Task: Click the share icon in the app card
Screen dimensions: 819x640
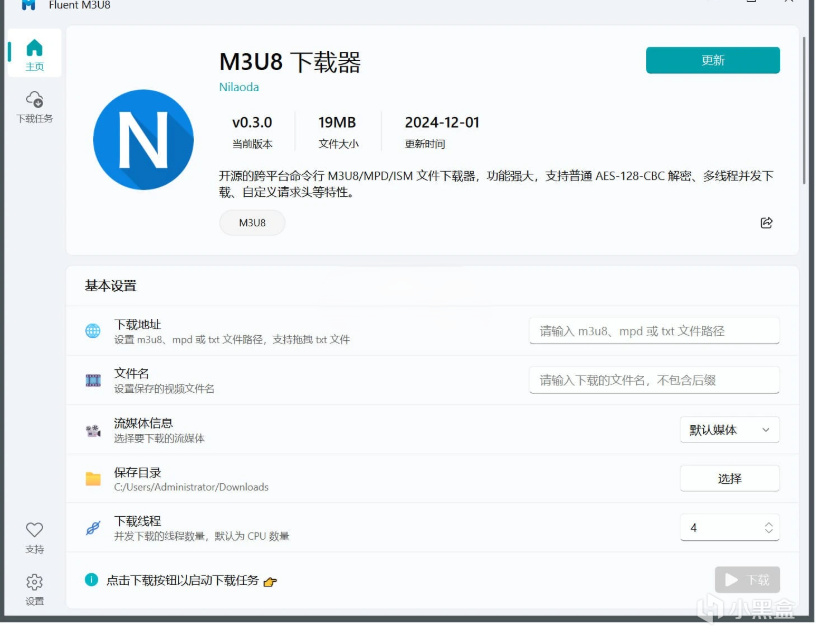Action: pos(766,223)
